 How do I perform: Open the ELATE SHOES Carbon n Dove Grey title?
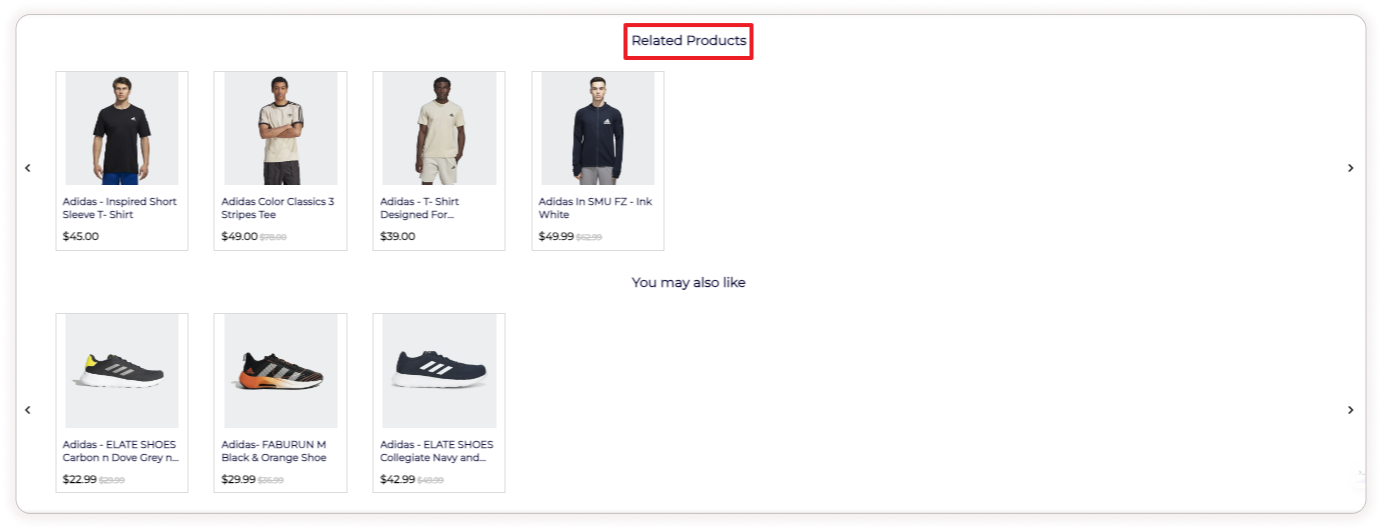tap(120, 451)
